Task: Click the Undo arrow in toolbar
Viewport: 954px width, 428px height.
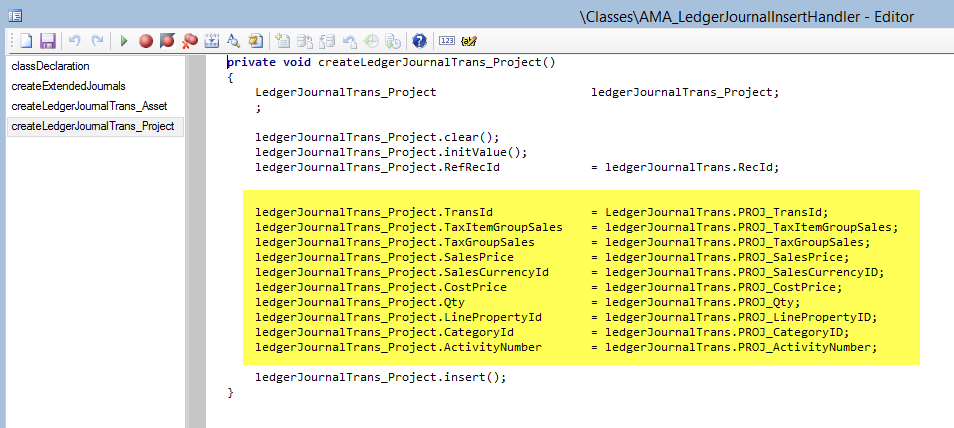Action: tap(75, 41)
